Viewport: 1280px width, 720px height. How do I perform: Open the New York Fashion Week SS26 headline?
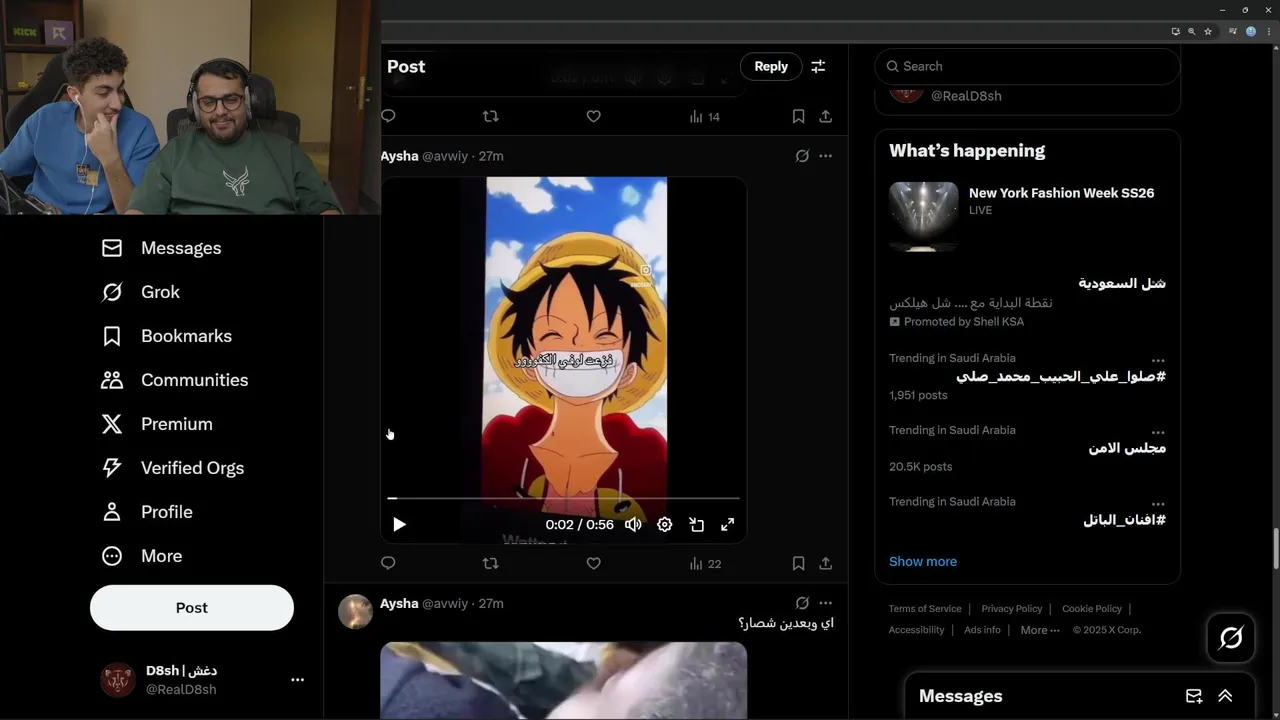pos(1061,193)
